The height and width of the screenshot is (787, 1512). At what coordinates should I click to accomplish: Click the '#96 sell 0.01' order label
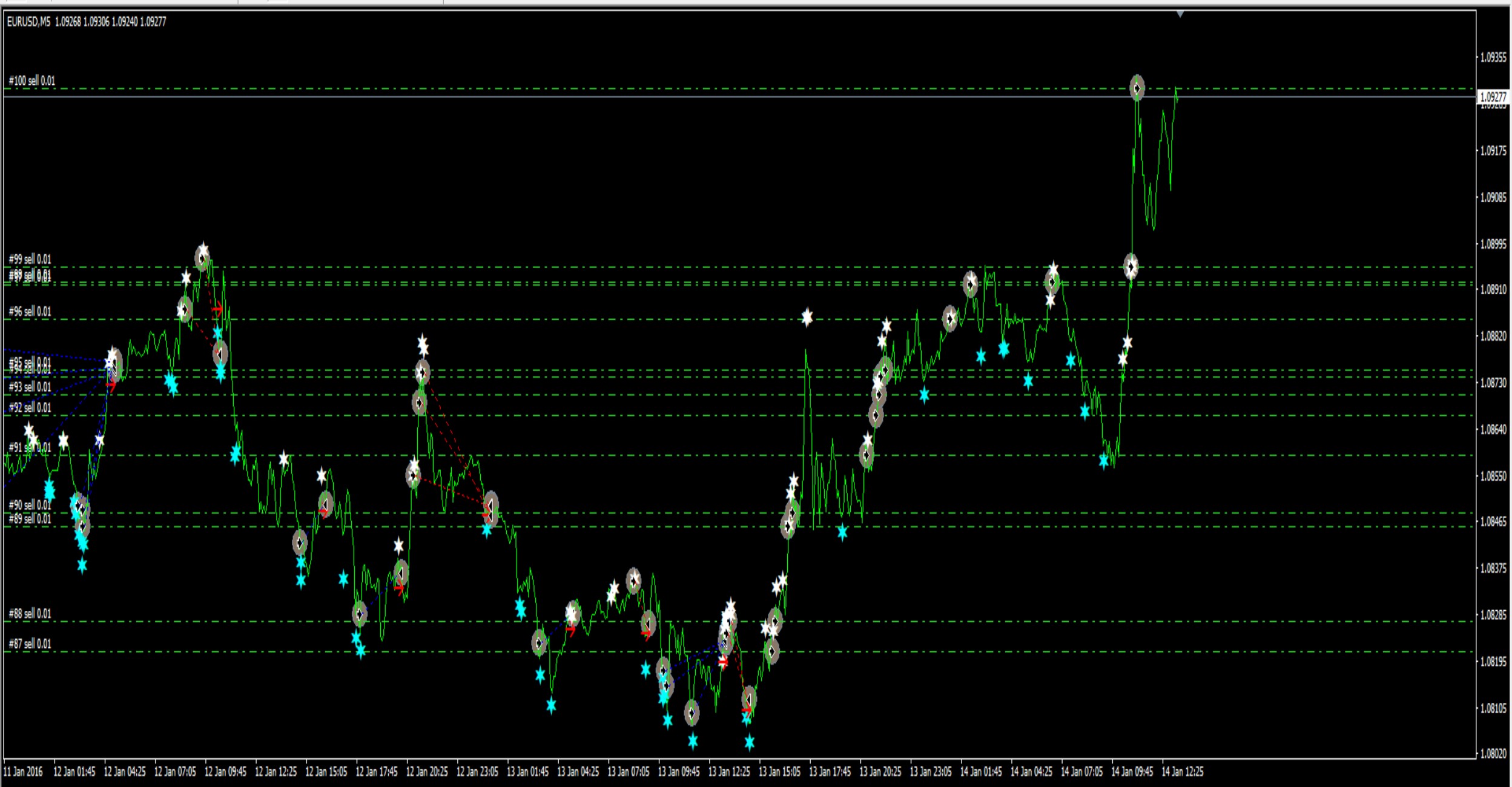(30, 312)
